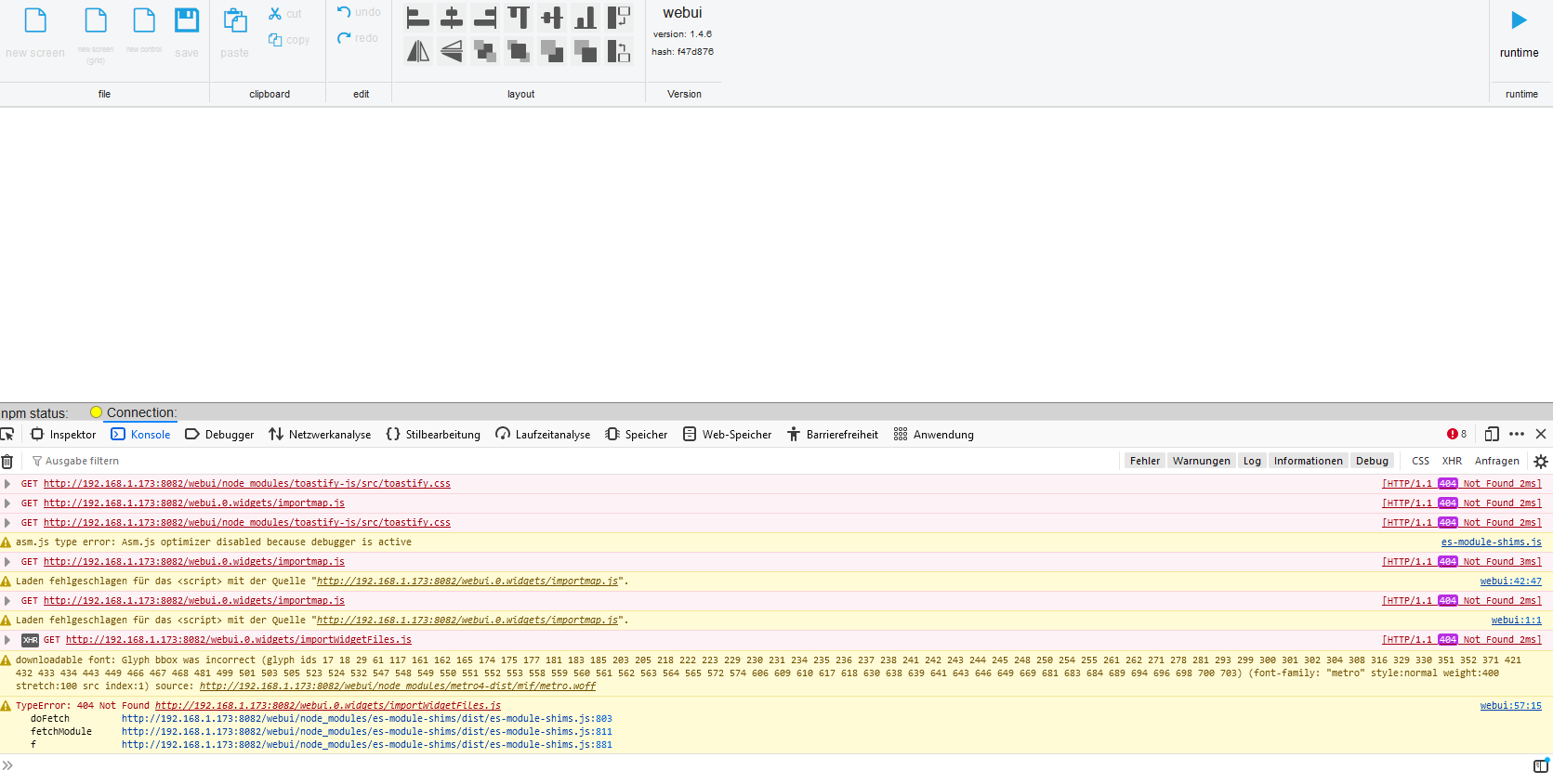Viewport: 1553px width, 784px height.
Task: Align selected elements to the right
Action: pos(485,18)
